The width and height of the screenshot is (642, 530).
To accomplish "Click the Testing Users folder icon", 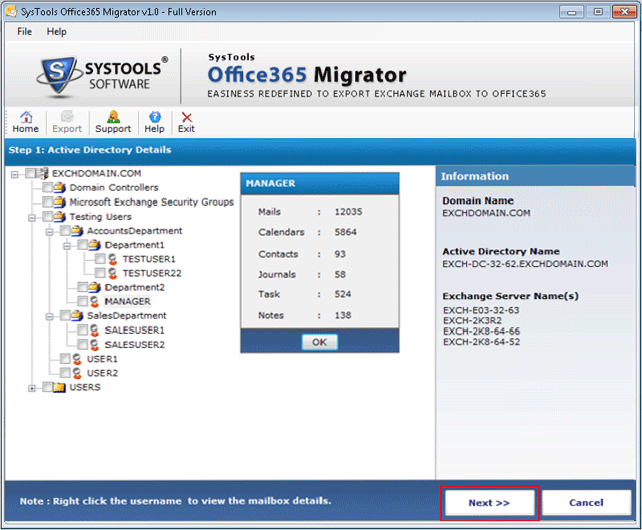I will (x=60, y=216).
